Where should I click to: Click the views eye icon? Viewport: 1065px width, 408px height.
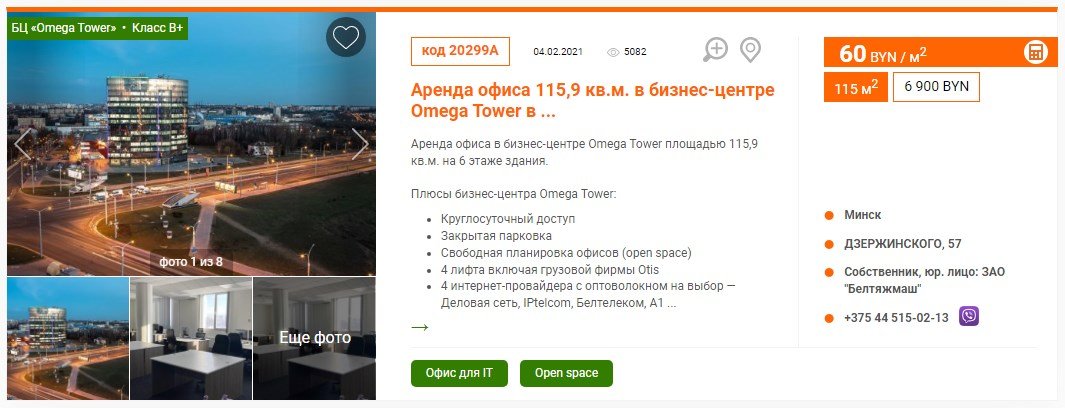coord(613,52)
